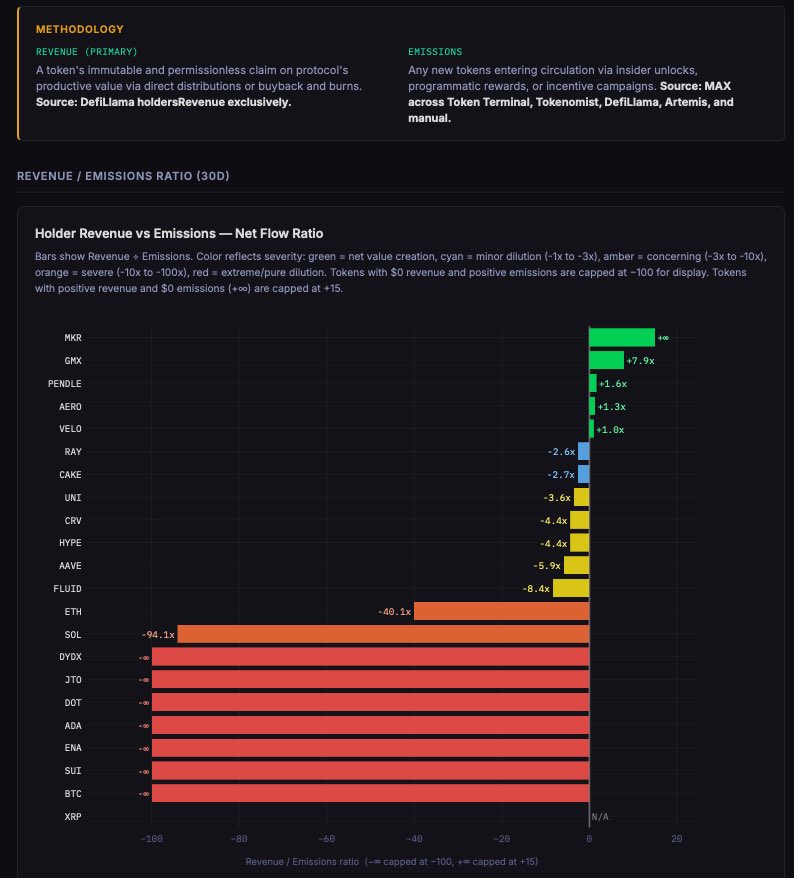Select the DYDX red bar
Image resolution: width=794 pixels, height=878 pixels.
pos(370,657)
